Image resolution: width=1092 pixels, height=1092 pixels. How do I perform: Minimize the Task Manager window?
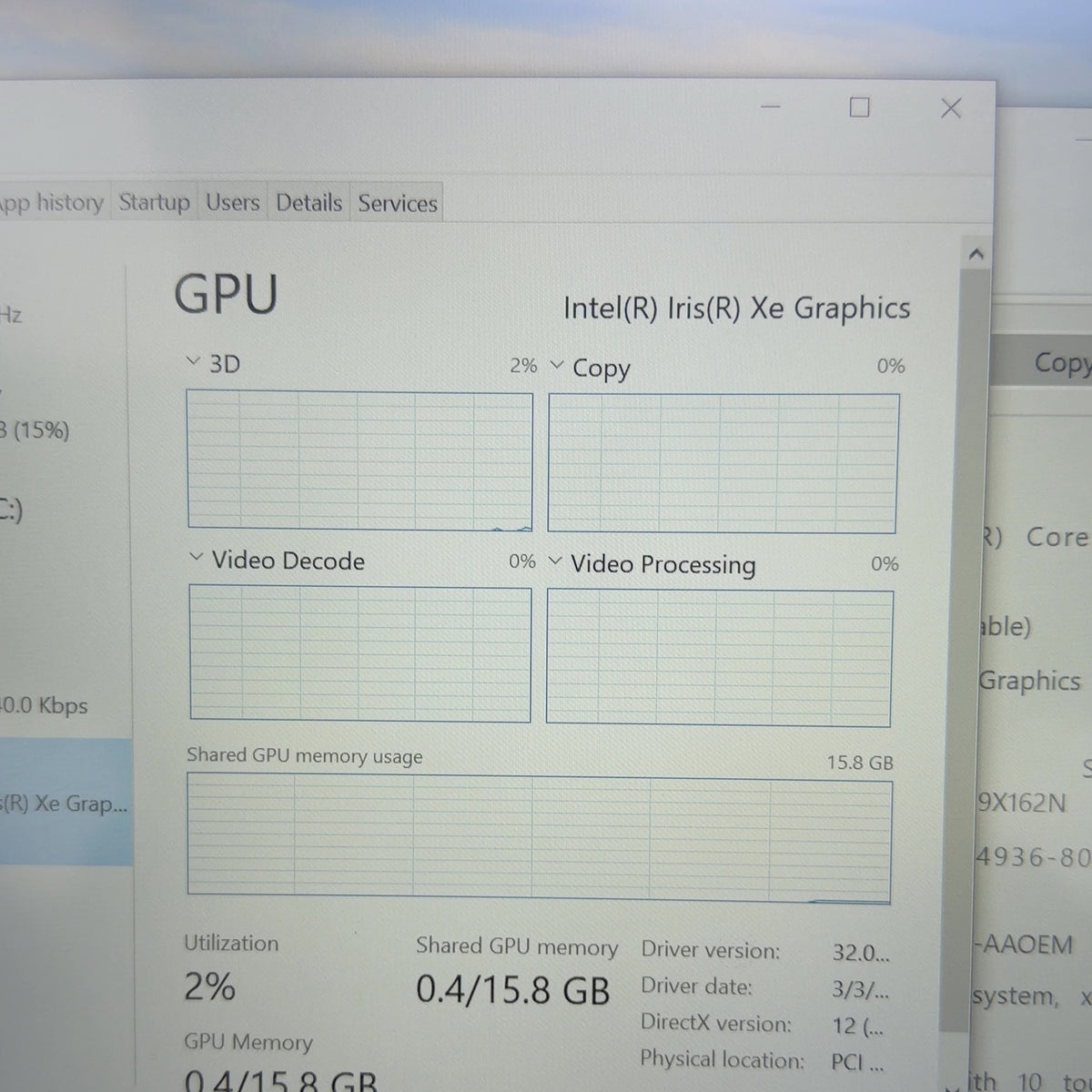771,106
